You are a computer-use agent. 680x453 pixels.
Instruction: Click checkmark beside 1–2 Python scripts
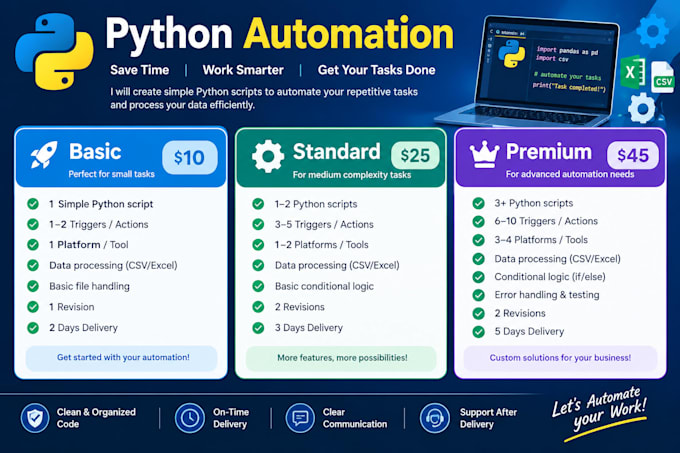tap(258, 204)
